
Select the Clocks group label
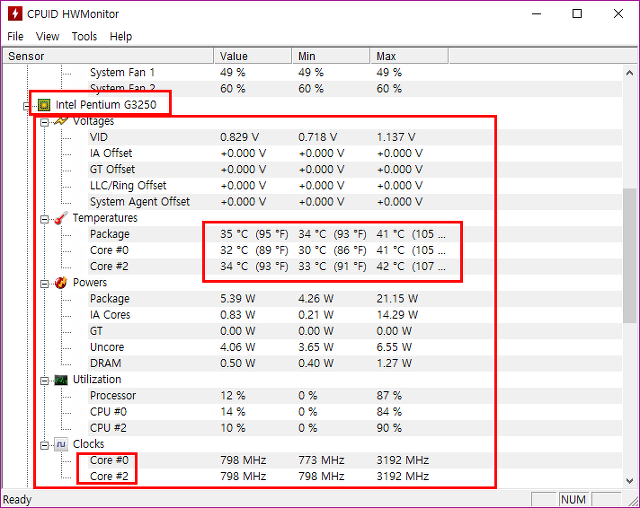89,444
